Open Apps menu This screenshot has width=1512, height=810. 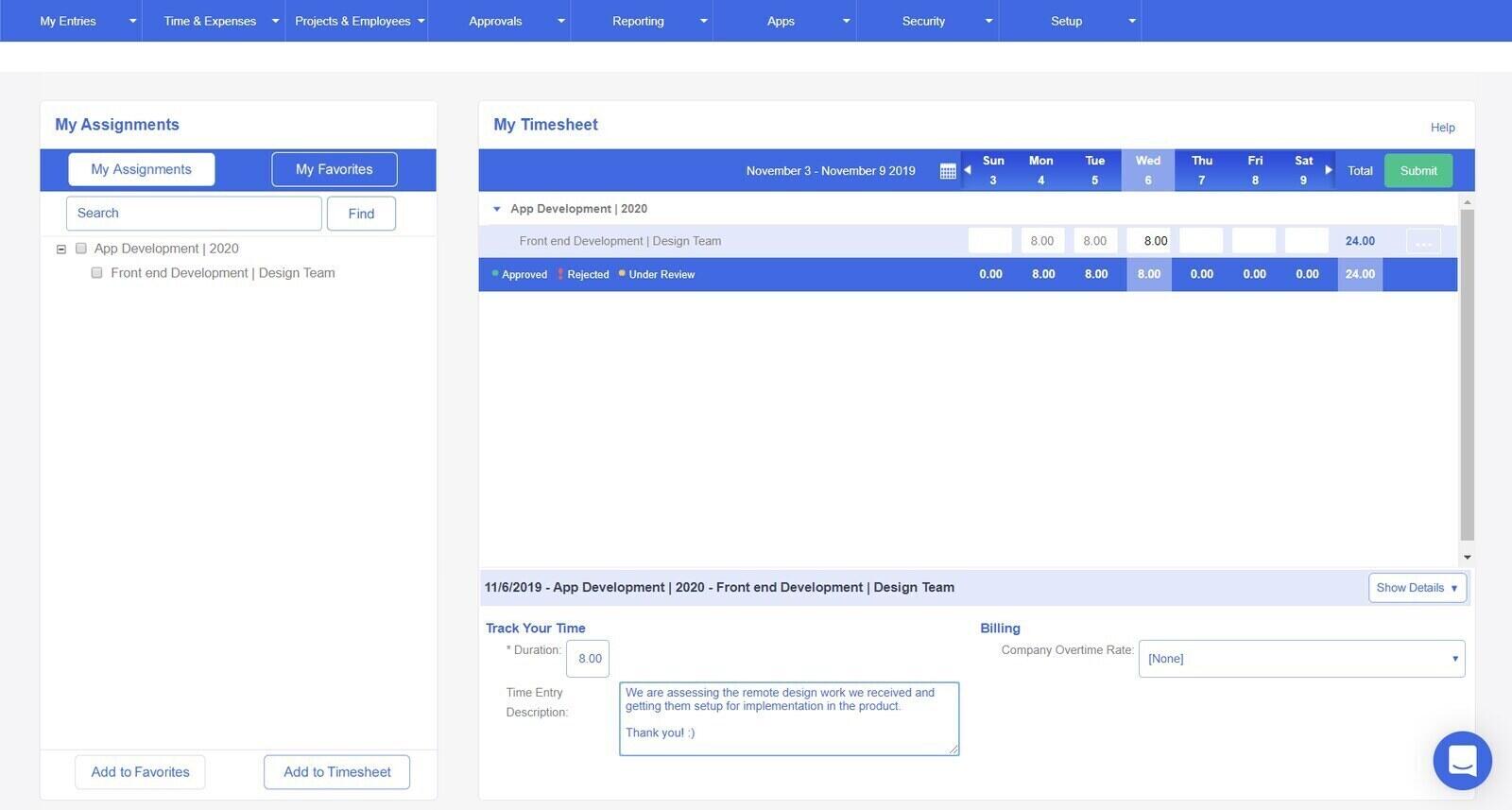[784, 21]
